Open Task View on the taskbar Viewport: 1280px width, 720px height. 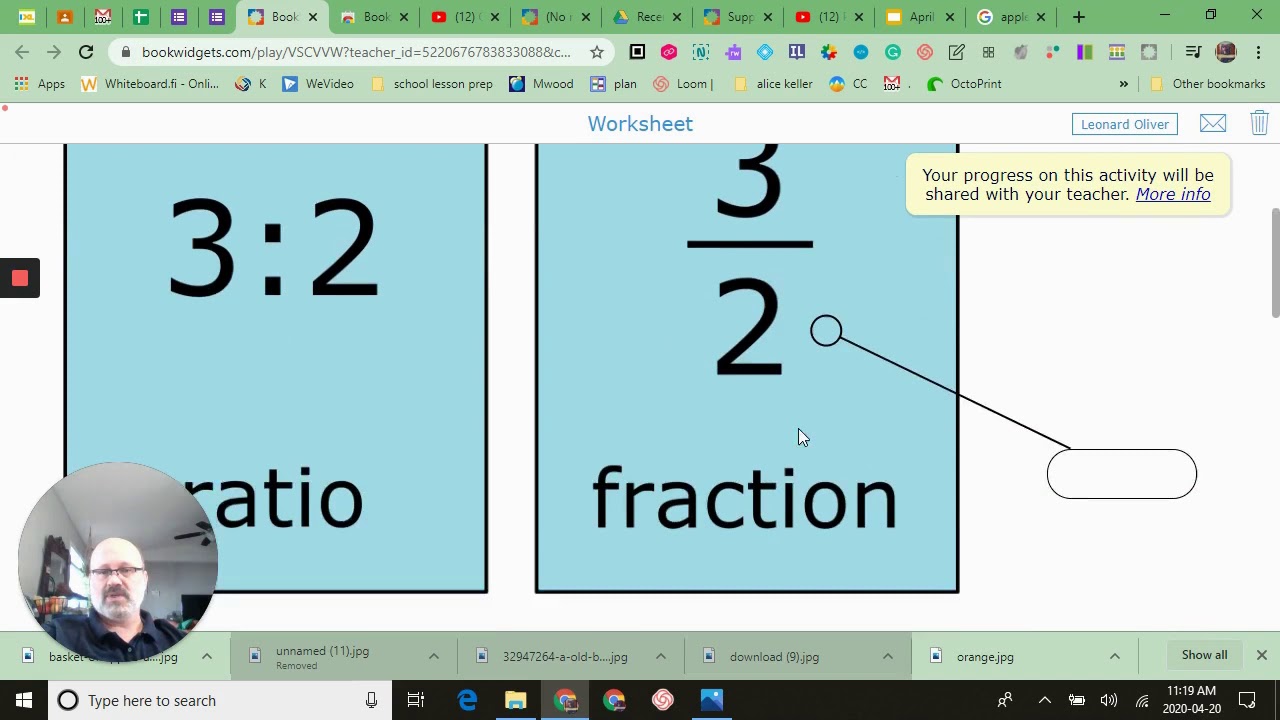416,700
